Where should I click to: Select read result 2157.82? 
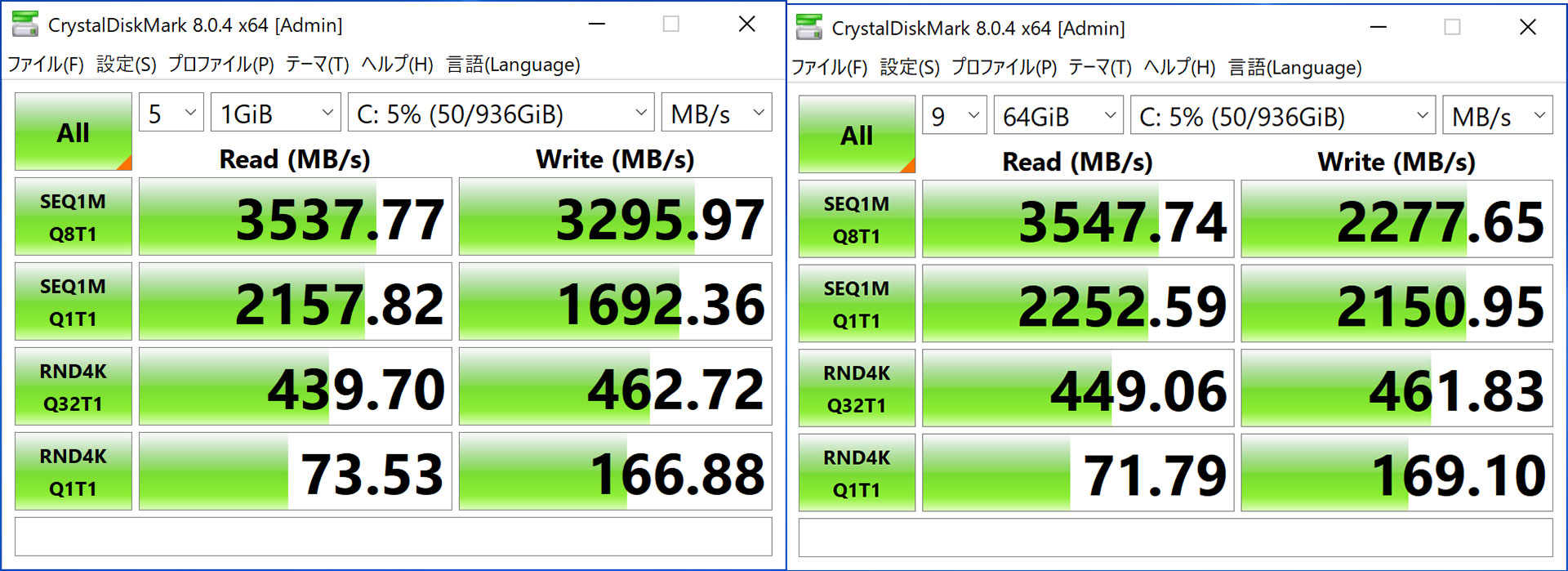click(296, 301)
